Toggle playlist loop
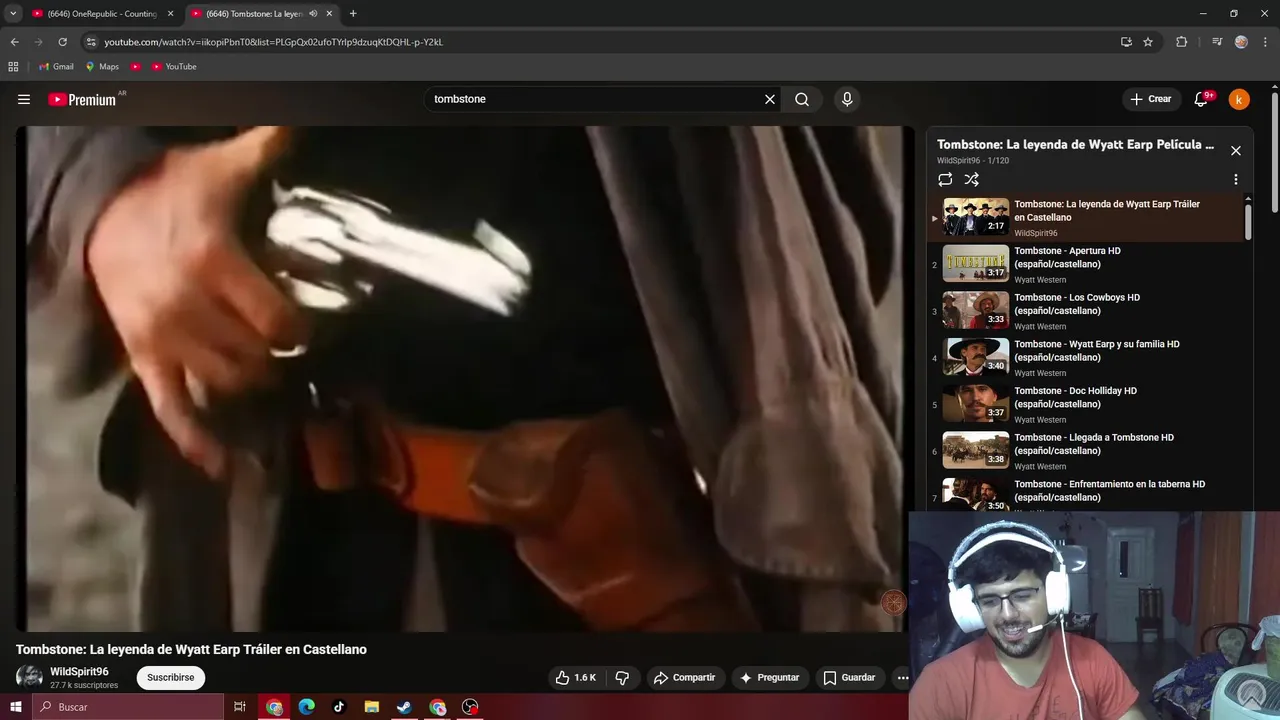The image size is (1280, 720). tap(945, 180)
